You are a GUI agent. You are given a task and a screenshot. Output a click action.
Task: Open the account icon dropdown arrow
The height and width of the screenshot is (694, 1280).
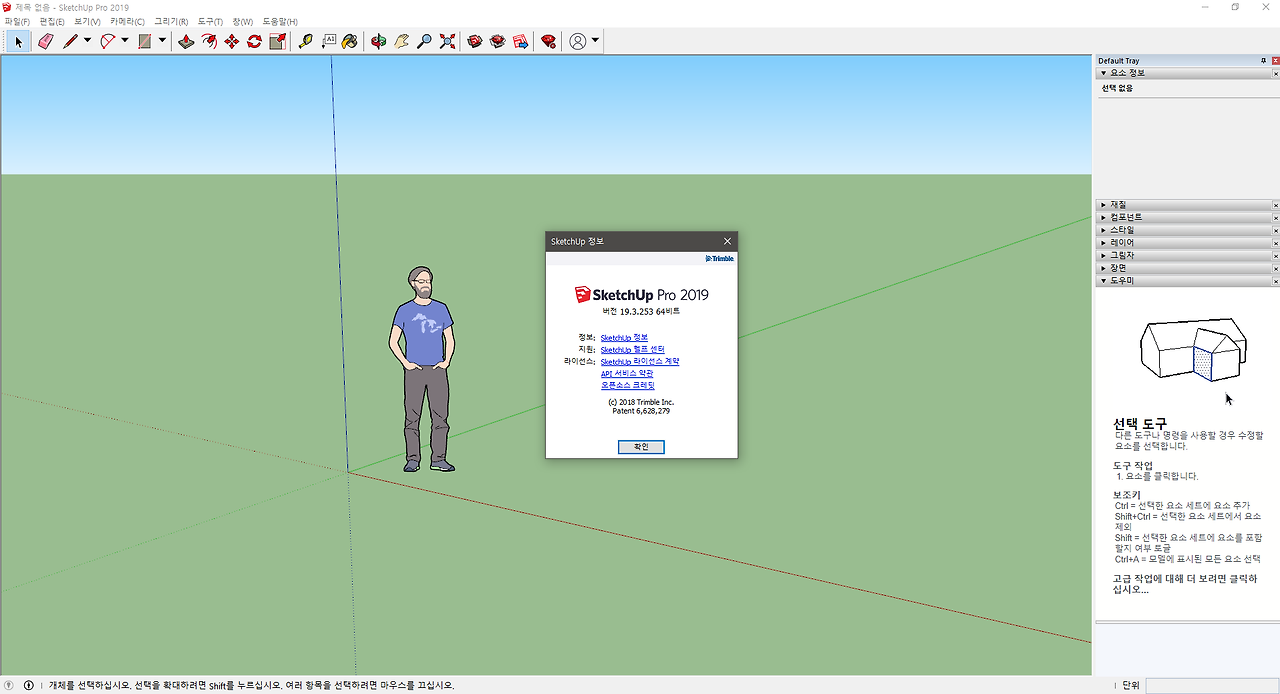596,41
